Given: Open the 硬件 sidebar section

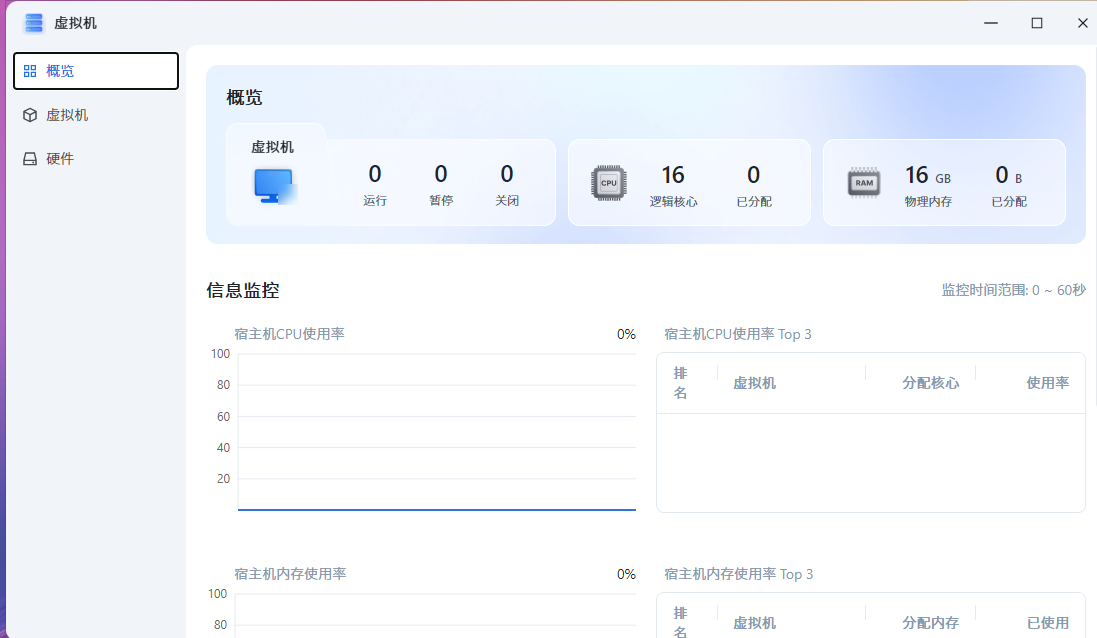Looking at the screenshot, I should pos(60,159).
